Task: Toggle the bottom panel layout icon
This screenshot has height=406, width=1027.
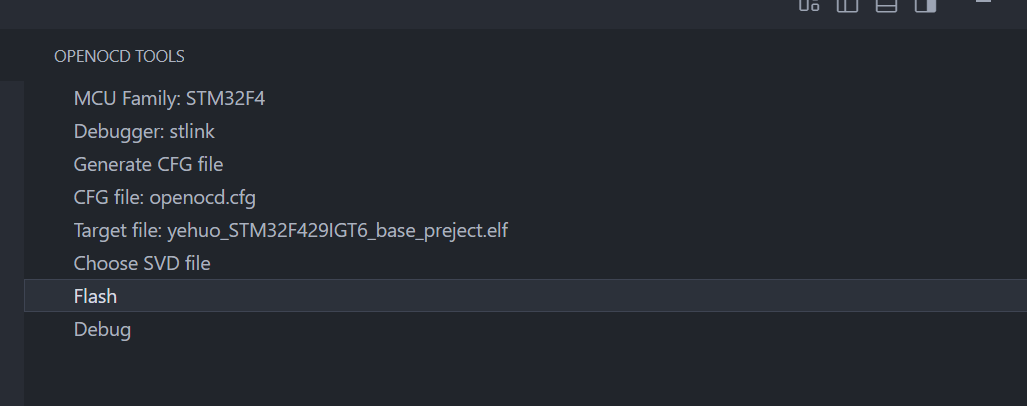Action: [x=886, y=5]
